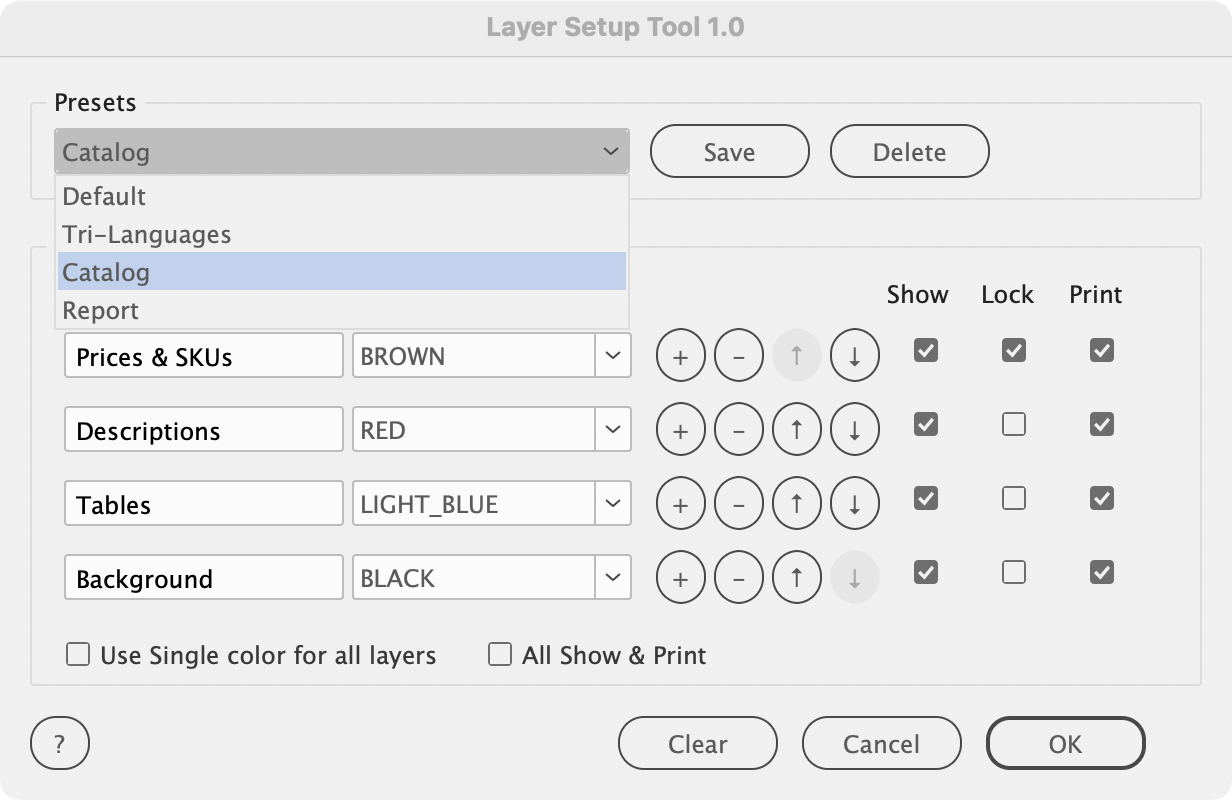Move the Tables layer up
This screenshot has width=1232, height=800.
click(x=796, y=505)
